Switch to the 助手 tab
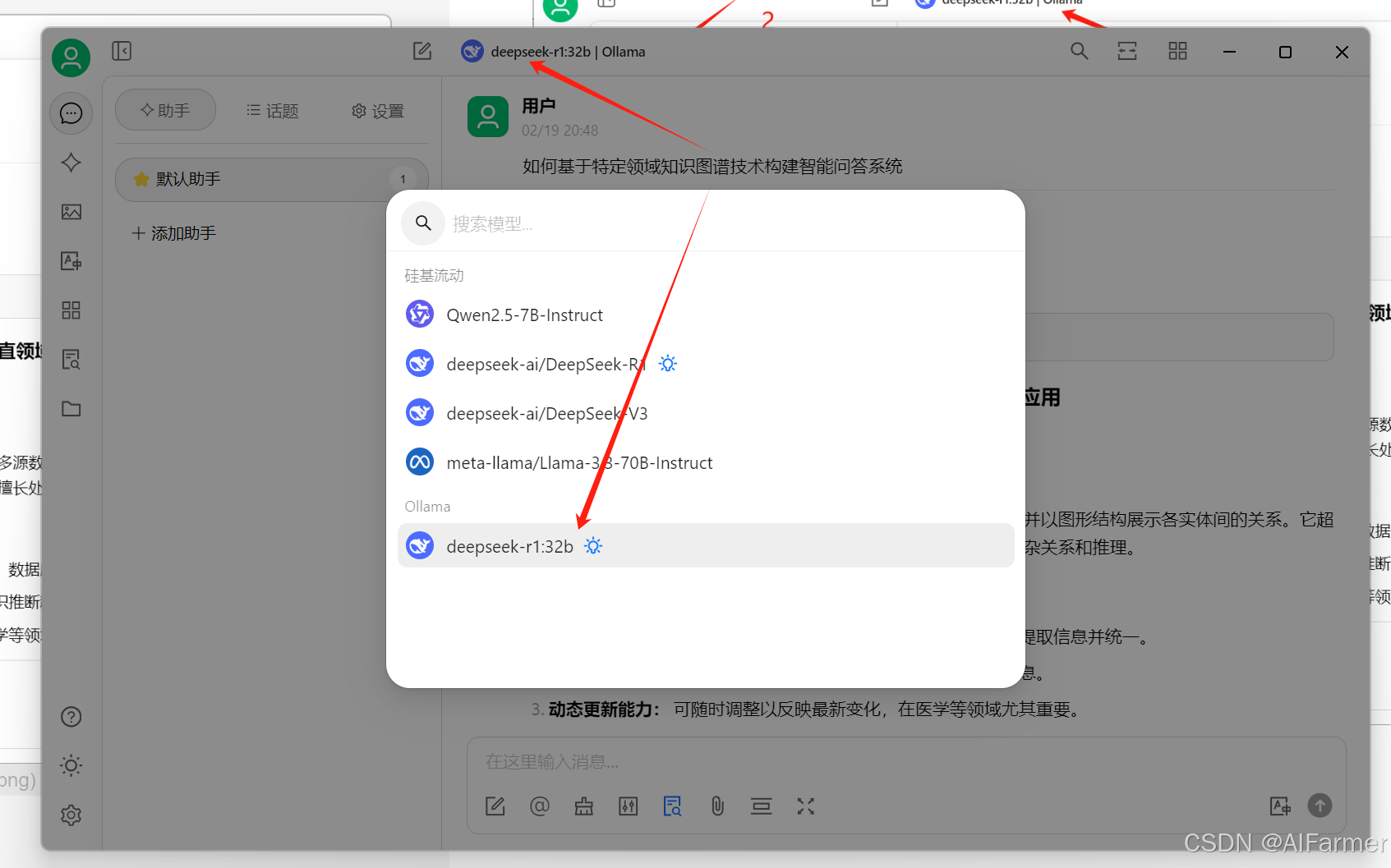This screenshot has width=1391, height=868. pyautogui.click(x=165, y=110)
